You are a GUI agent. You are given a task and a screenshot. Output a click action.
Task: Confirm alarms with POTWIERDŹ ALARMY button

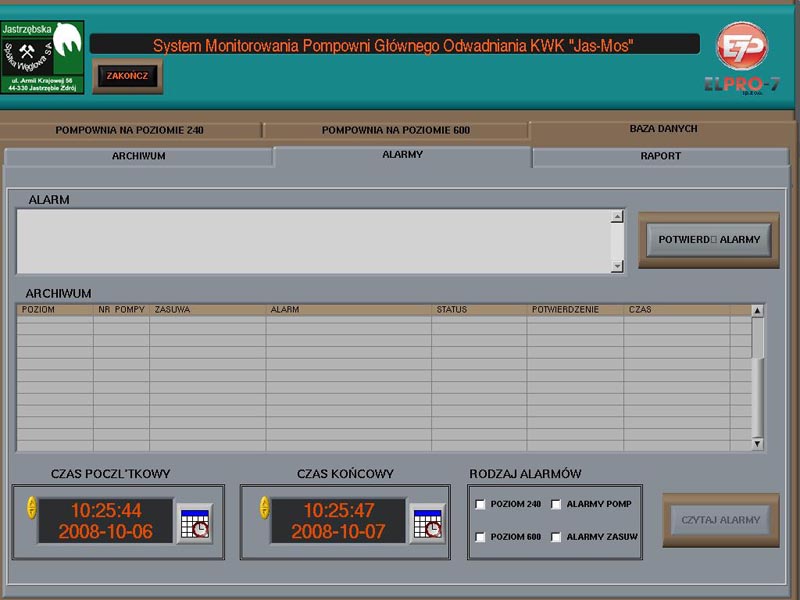click(709, 240)
